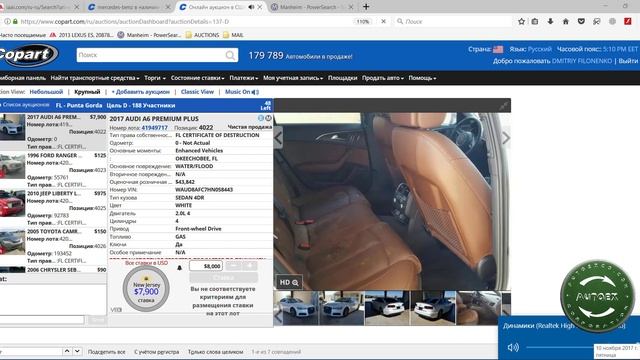This screenshot has height=360, width=640.
Task: Open the interior seat photo thumbnail
Action: (478, 308)
